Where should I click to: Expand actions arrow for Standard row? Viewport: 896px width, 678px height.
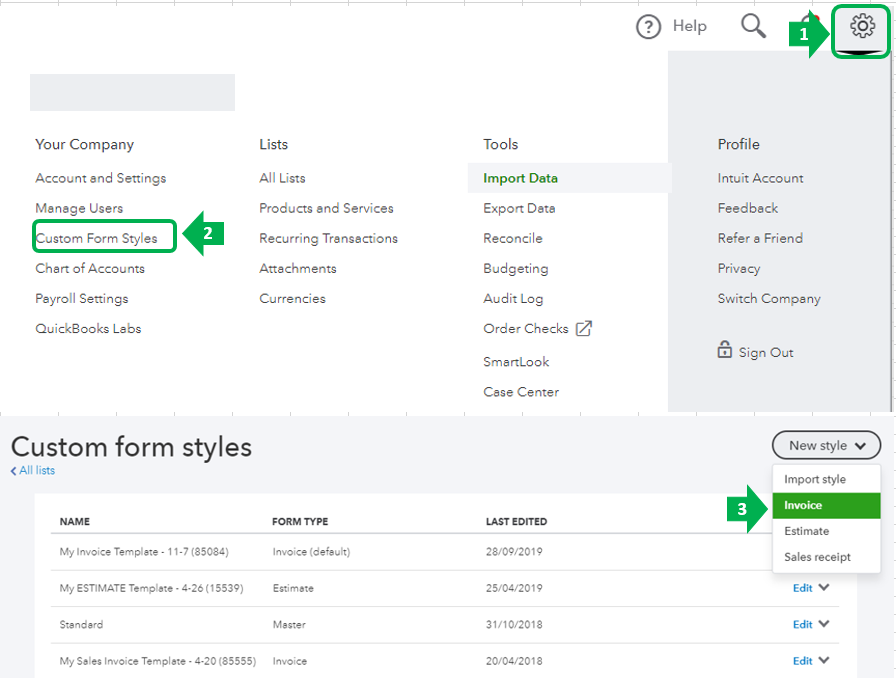click(823, 624)
